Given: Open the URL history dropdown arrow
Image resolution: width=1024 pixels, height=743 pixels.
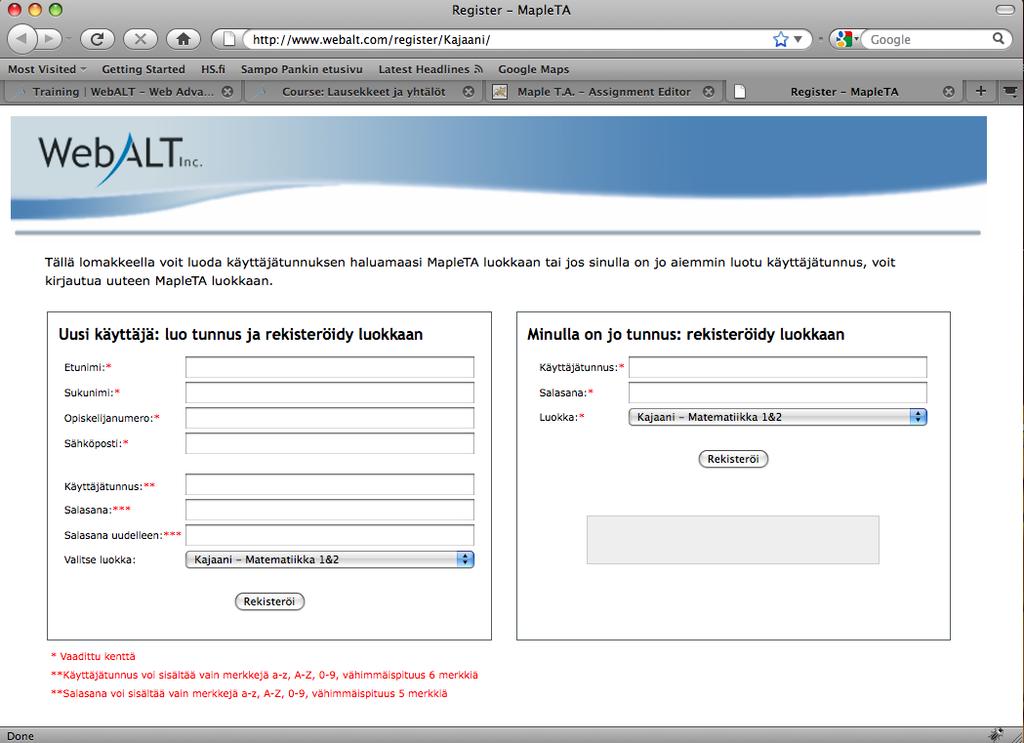Looking at the screenshot, I should (798, 39).
